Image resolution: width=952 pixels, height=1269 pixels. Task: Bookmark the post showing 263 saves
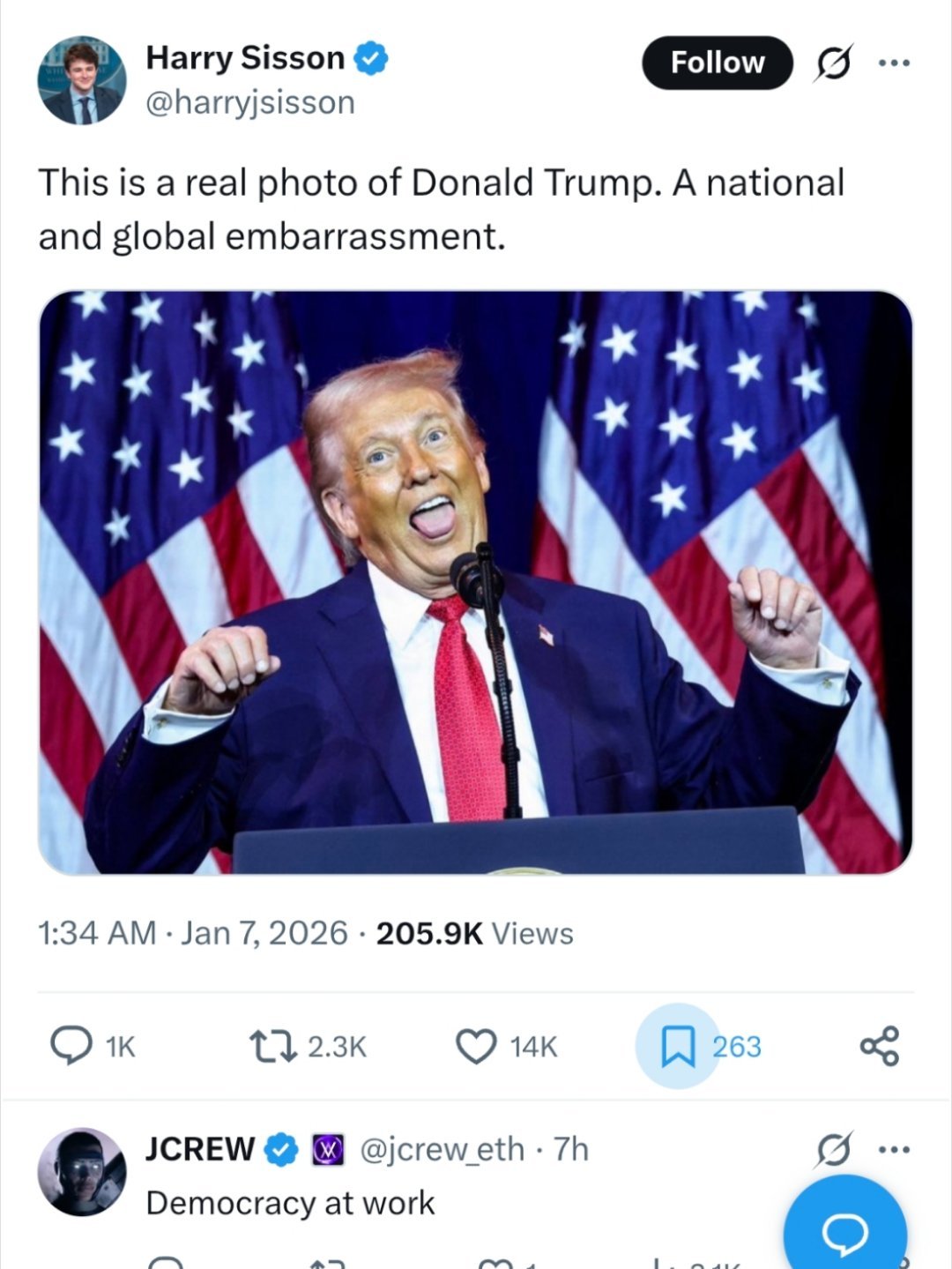(677, 1046)
